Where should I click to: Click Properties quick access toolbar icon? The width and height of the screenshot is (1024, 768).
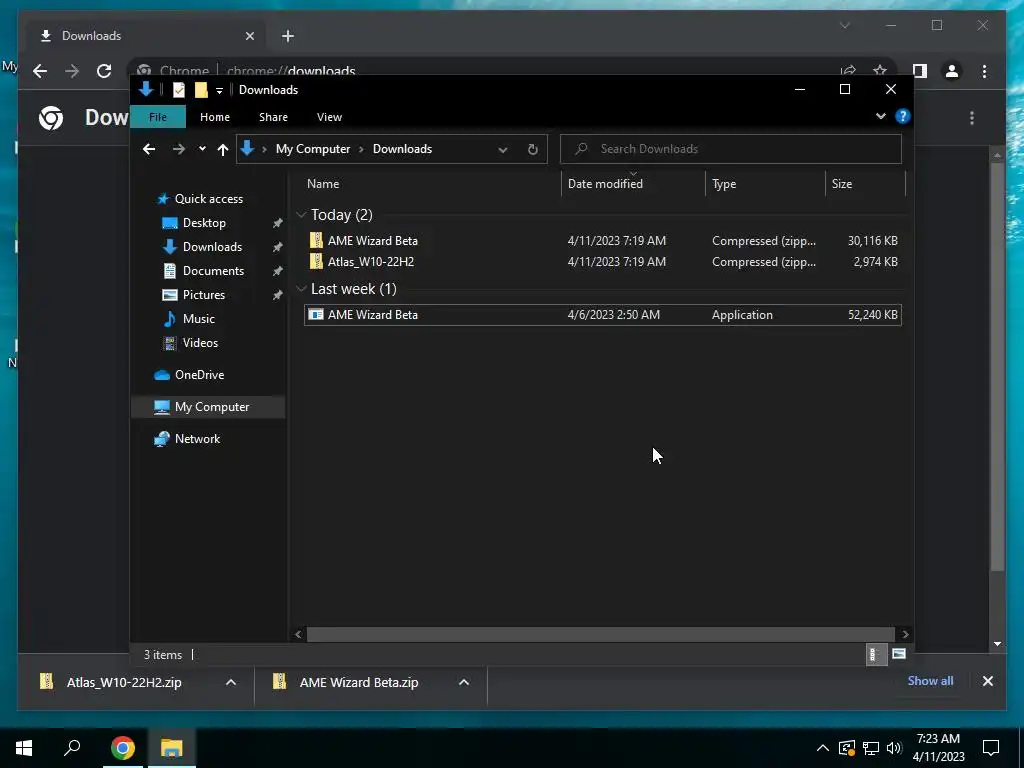point(179,90)
